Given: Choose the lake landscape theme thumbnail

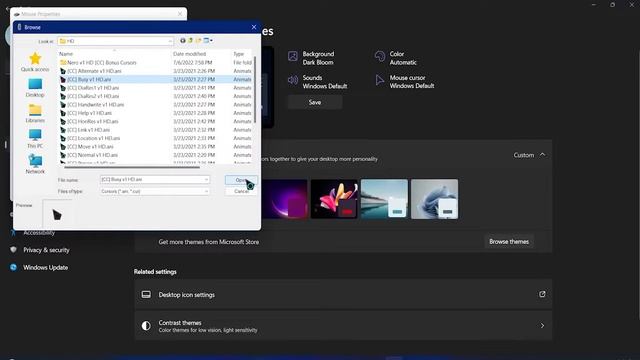Looking at the screenshot, I should (x=384, y=199).
